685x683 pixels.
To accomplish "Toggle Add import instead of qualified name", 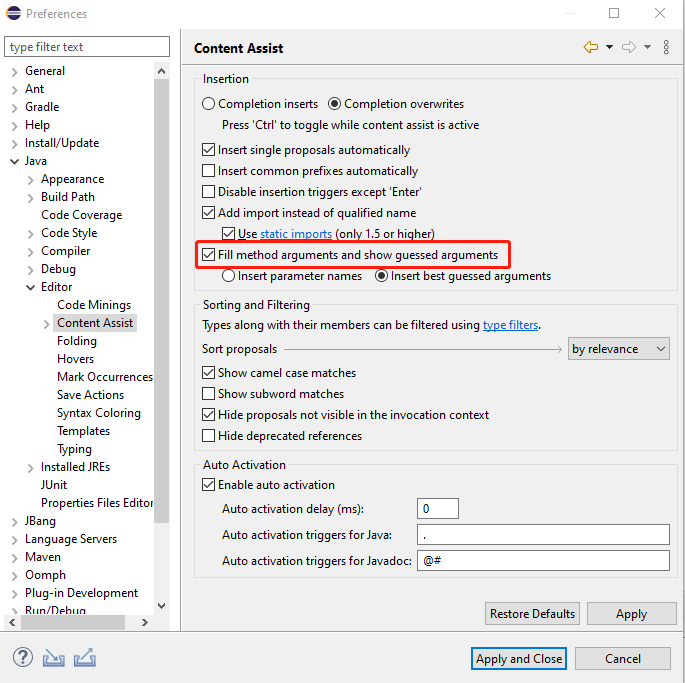I will pyautogui.click(x=208, y=212).
